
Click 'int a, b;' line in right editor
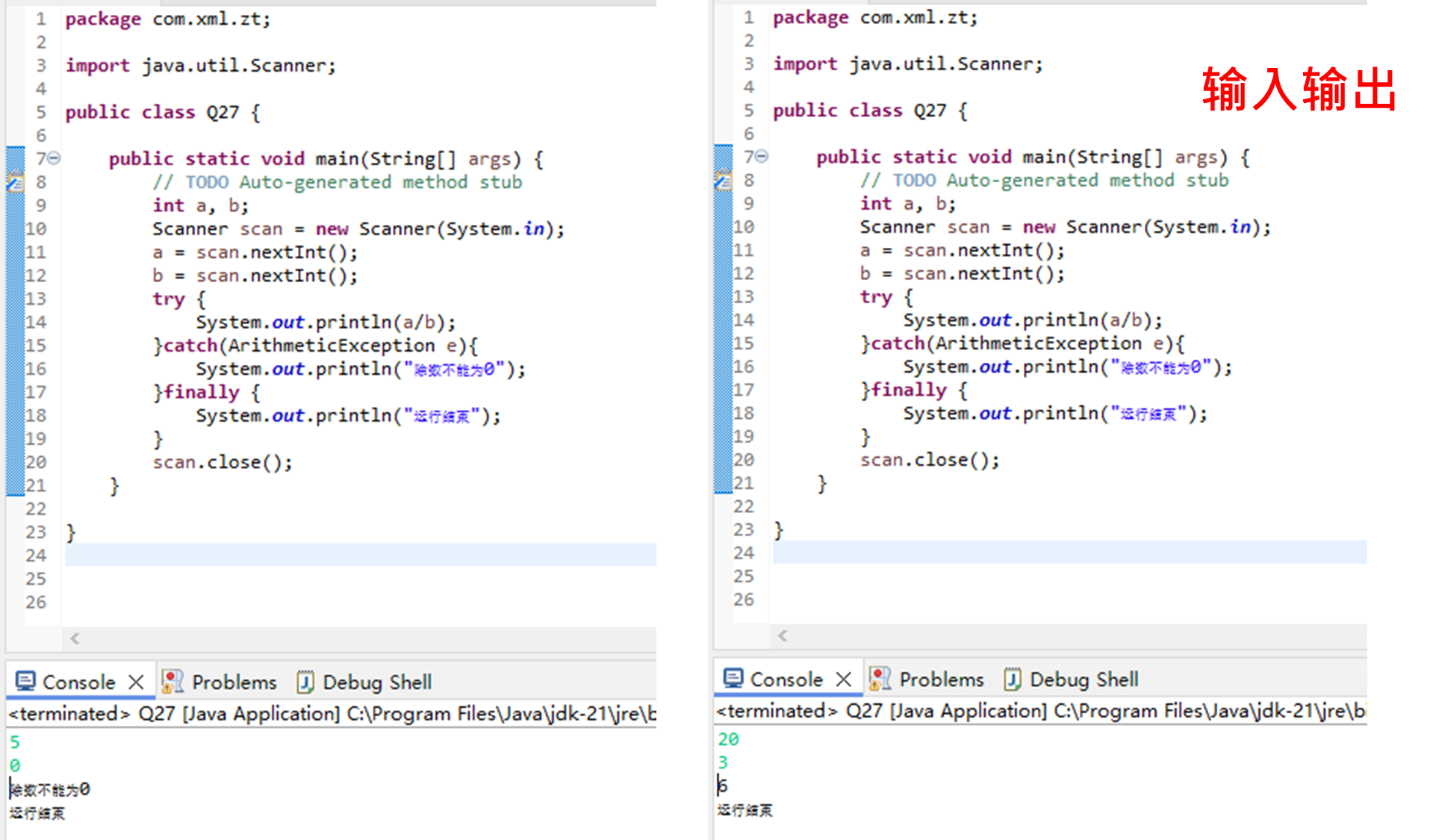907,203
